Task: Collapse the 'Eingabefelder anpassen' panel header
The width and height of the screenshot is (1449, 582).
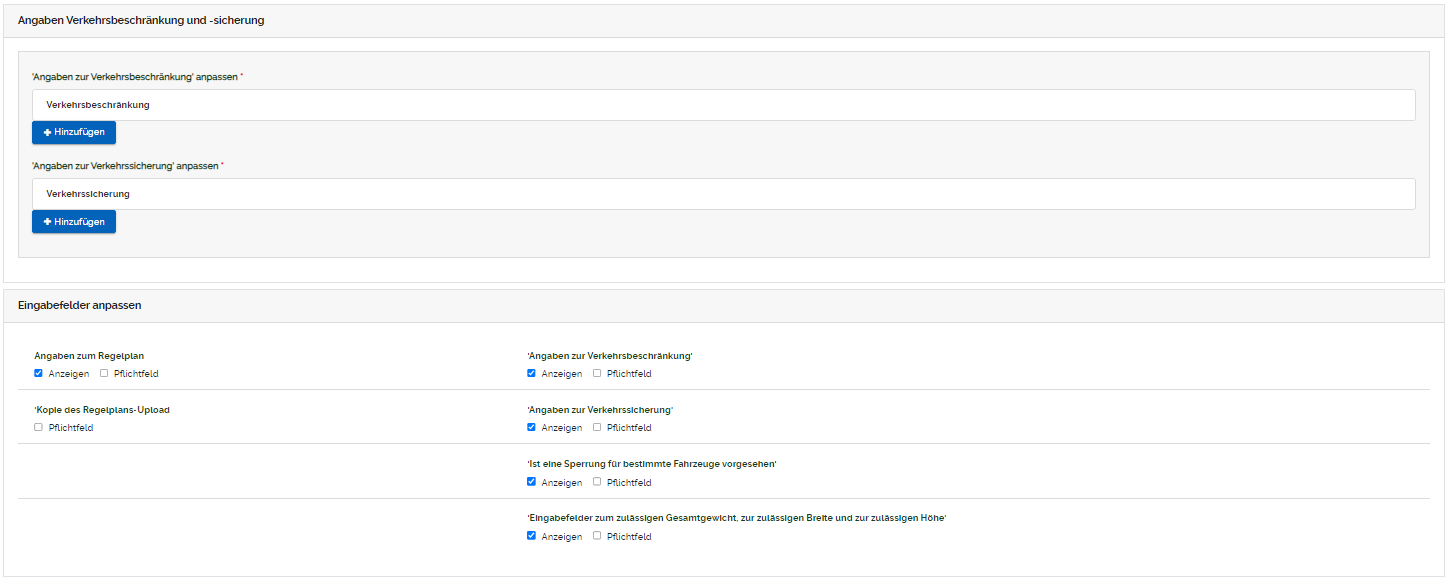Action: pyautogui.click(x=80, y=305)
